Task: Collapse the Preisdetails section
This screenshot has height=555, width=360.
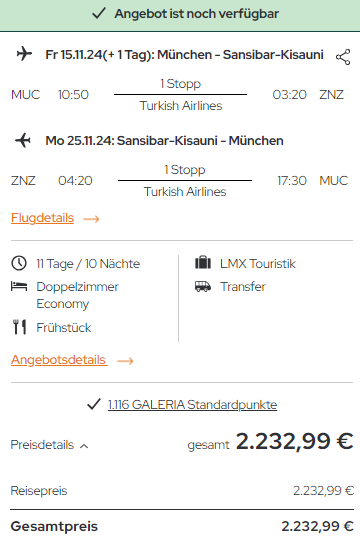Action: point(49,445)
